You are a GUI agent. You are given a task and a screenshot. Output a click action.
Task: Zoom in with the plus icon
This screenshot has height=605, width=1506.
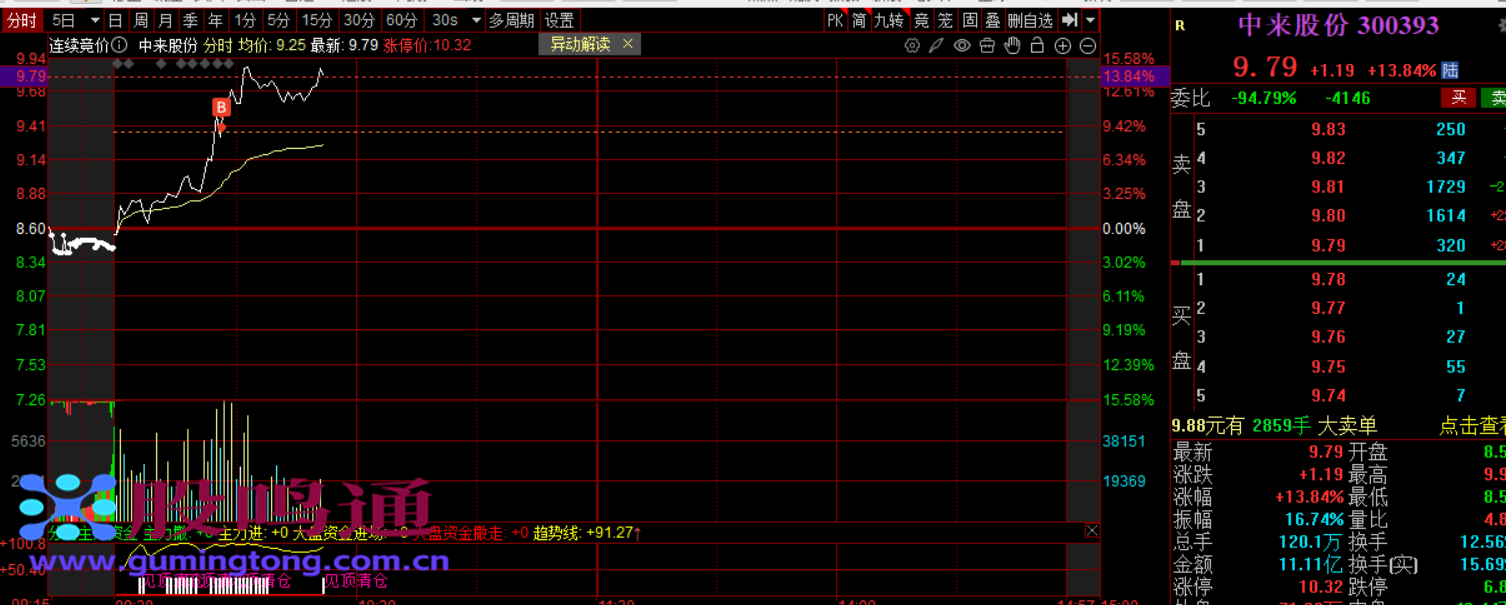(1063, 45)
